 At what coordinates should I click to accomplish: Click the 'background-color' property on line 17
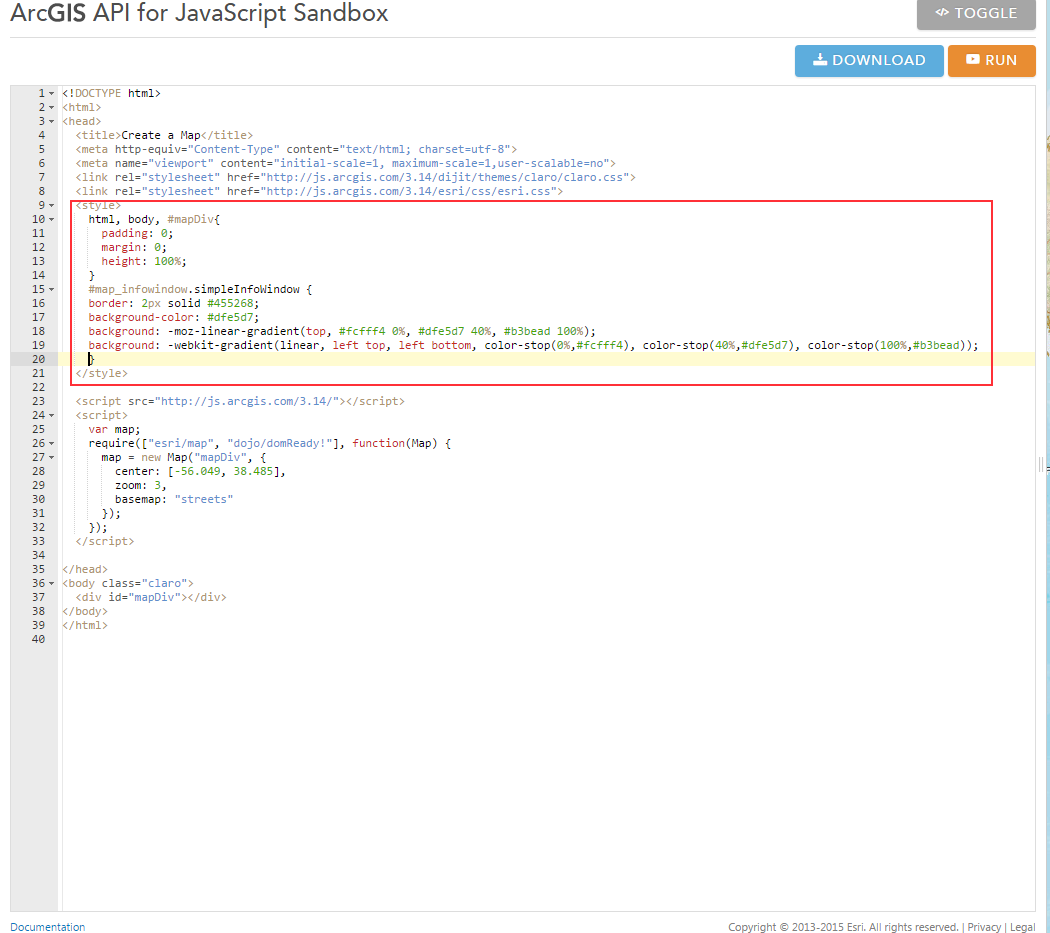141,317
